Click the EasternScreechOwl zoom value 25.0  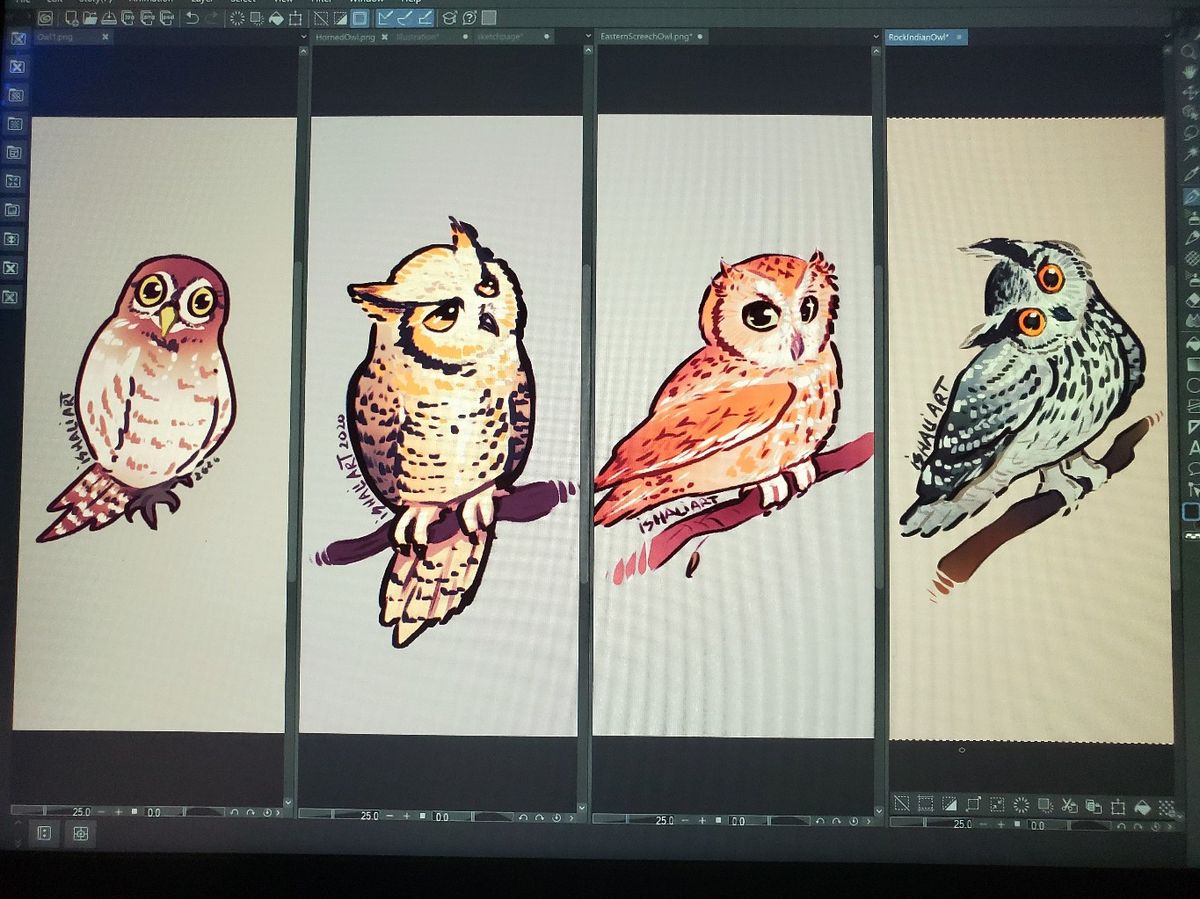[664, 819]
